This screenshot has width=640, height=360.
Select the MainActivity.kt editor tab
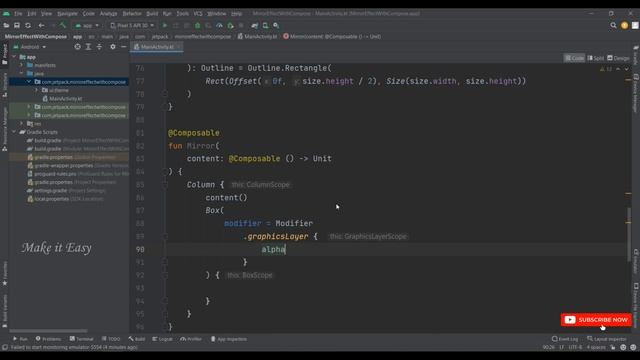coord(157,47)
